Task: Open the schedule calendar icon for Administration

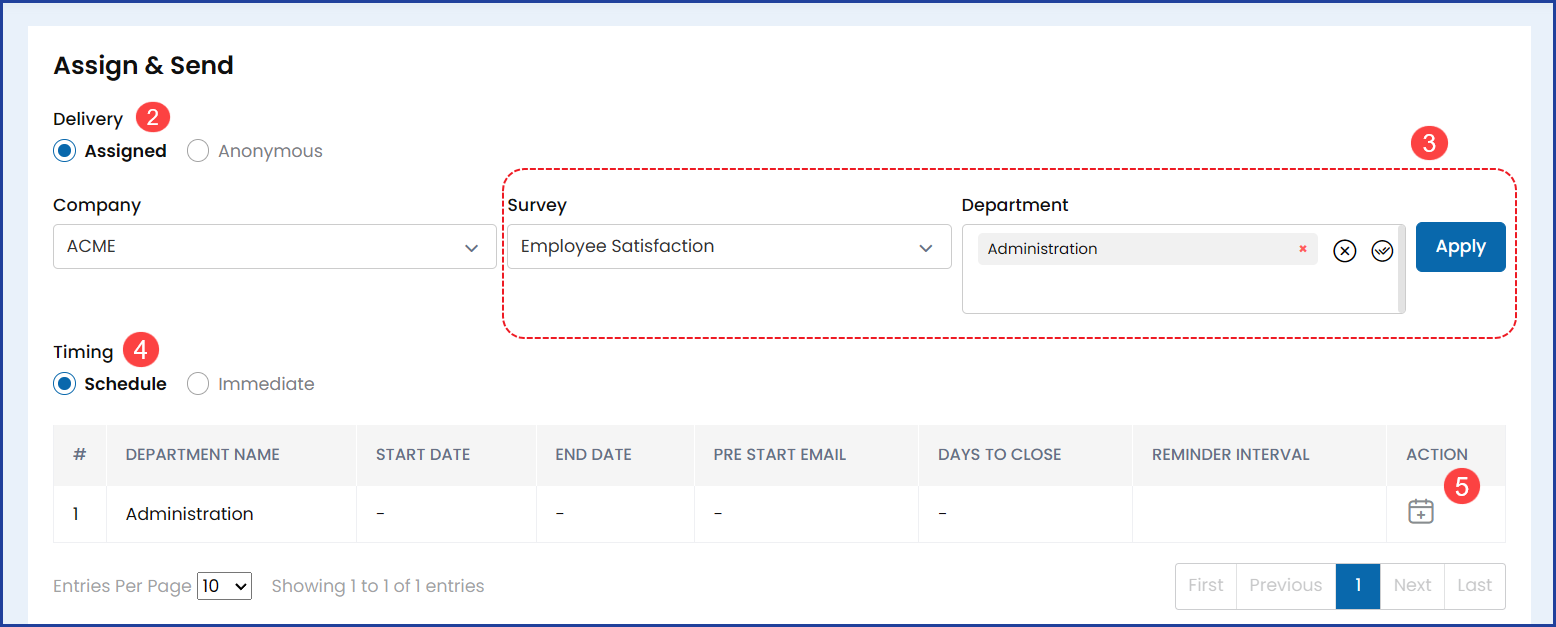Action: point(1420,512)
